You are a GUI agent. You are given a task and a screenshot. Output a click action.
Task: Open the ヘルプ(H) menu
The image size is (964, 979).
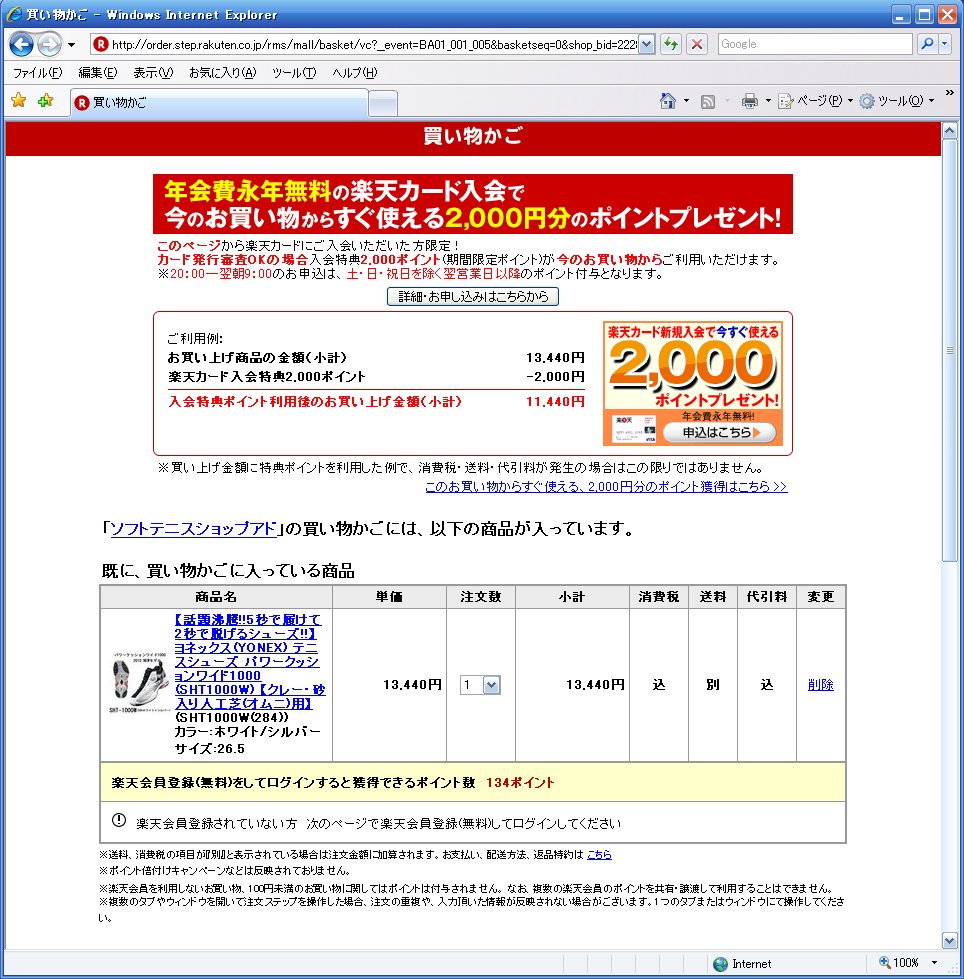point(355,73)
